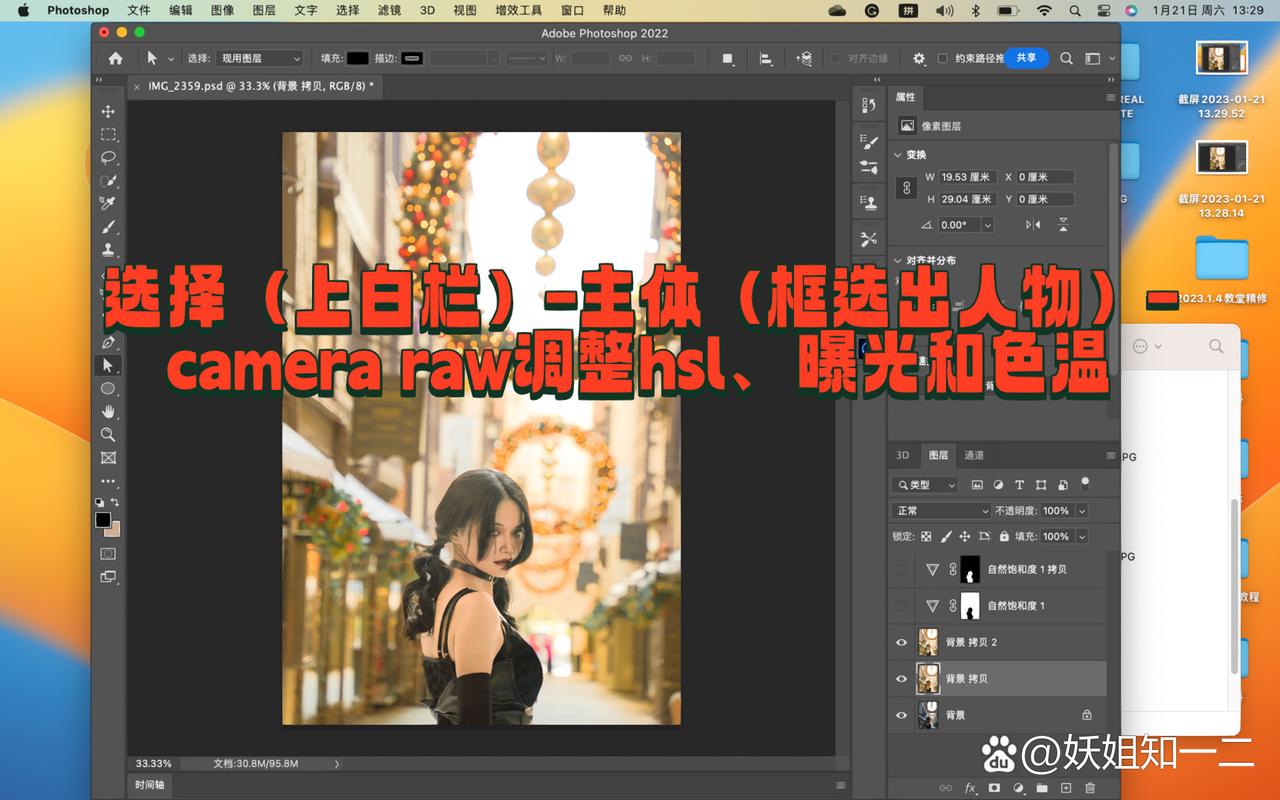Open the 滤镜 menu

[388, 11]
